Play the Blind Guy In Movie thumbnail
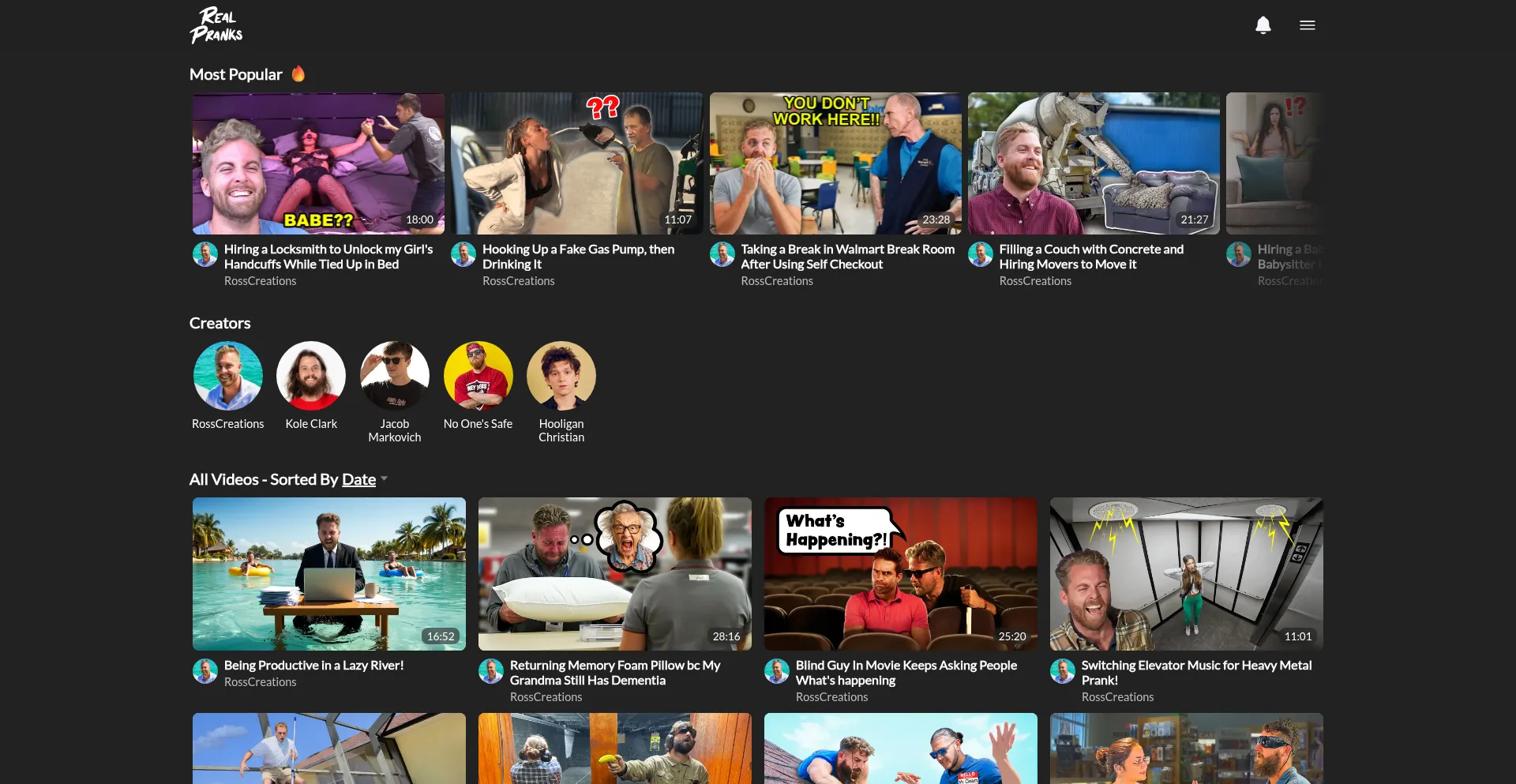 pos(901,574)
